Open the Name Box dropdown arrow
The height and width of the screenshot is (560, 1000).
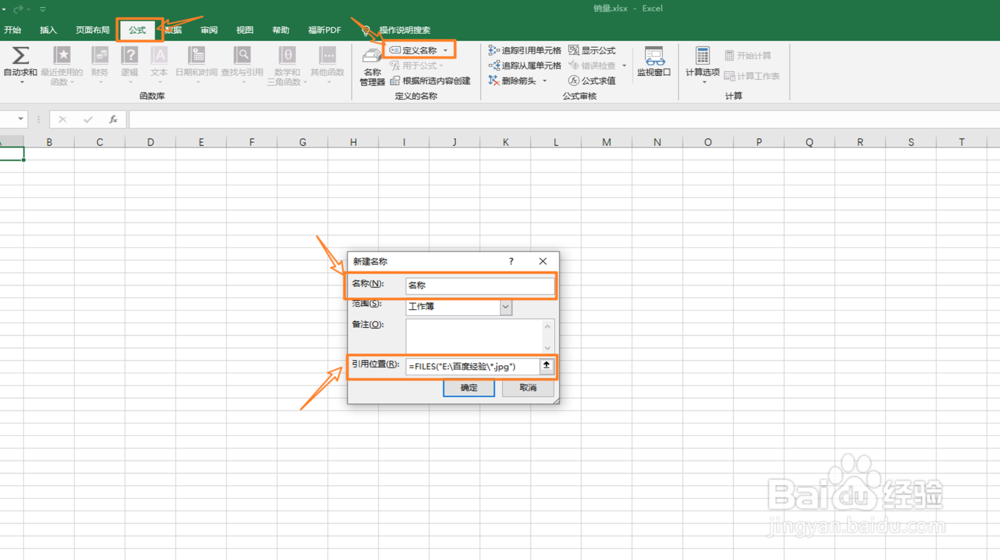pos(20,119)
